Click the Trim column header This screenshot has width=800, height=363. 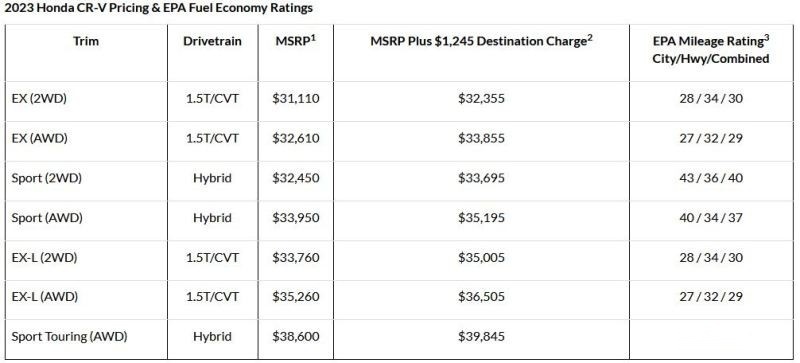pyautogui.click(x=86, y=41)
